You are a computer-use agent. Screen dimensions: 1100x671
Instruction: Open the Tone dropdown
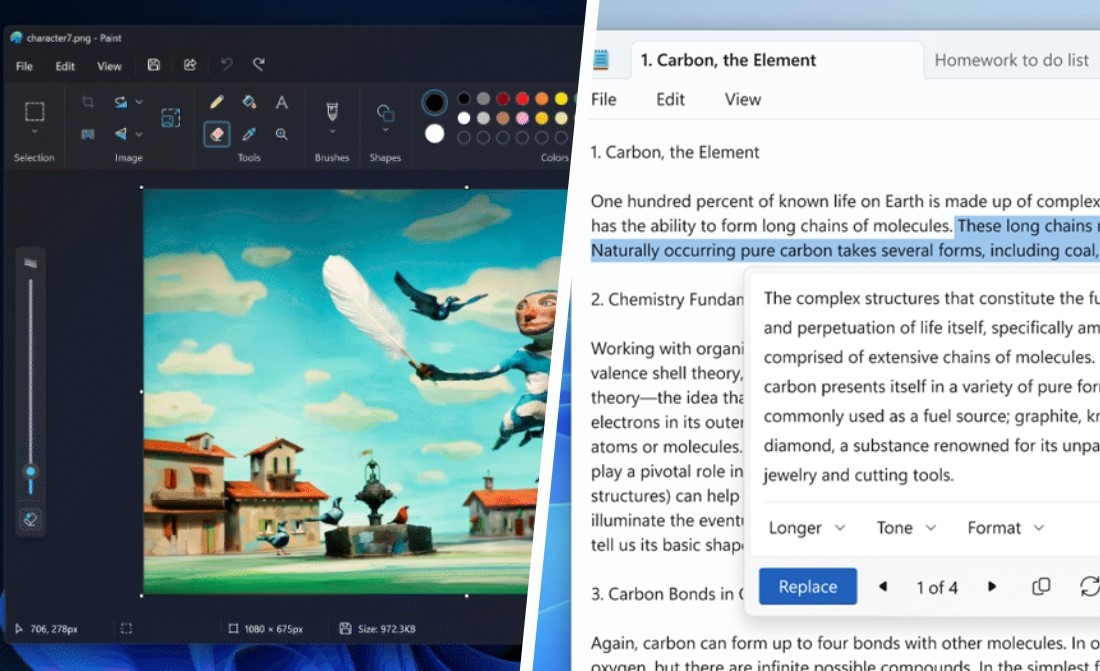(906, 528)
